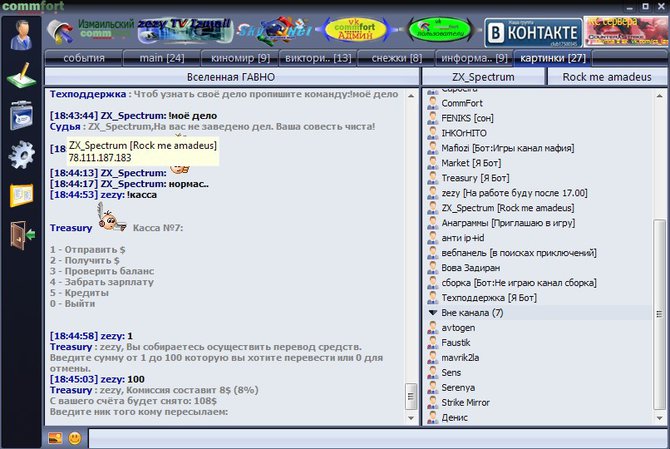670x449 pixels.
Task: Click the yellow notes icon in sidebar
Action: pos(20,194)
